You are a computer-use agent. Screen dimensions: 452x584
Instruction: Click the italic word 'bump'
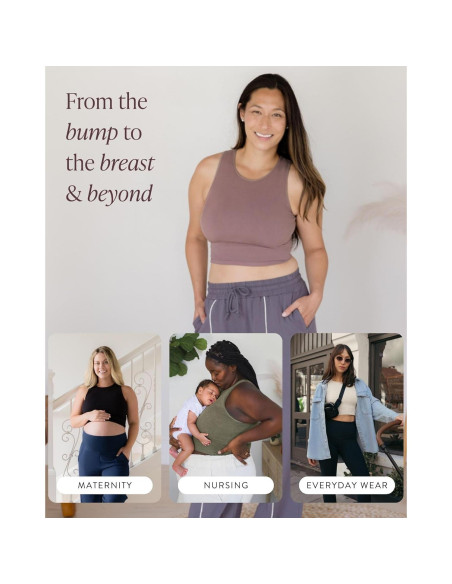92,133
